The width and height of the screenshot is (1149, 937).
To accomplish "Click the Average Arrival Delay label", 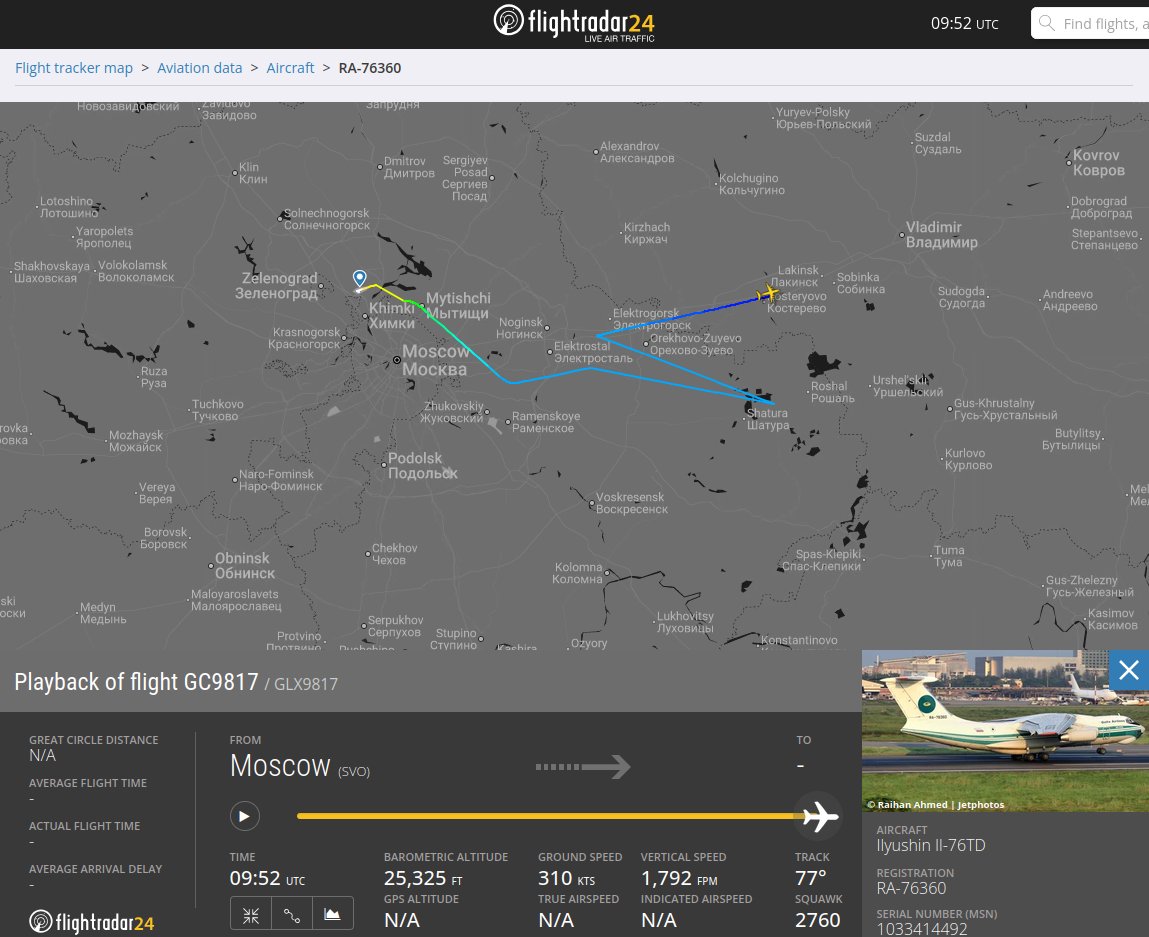I will point(95,869).
